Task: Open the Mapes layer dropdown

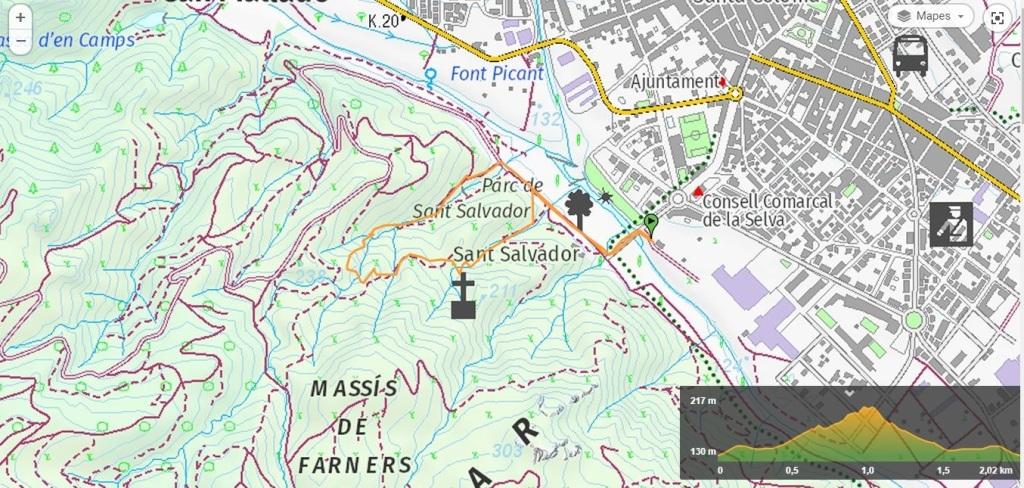Action: coord(931,16)
